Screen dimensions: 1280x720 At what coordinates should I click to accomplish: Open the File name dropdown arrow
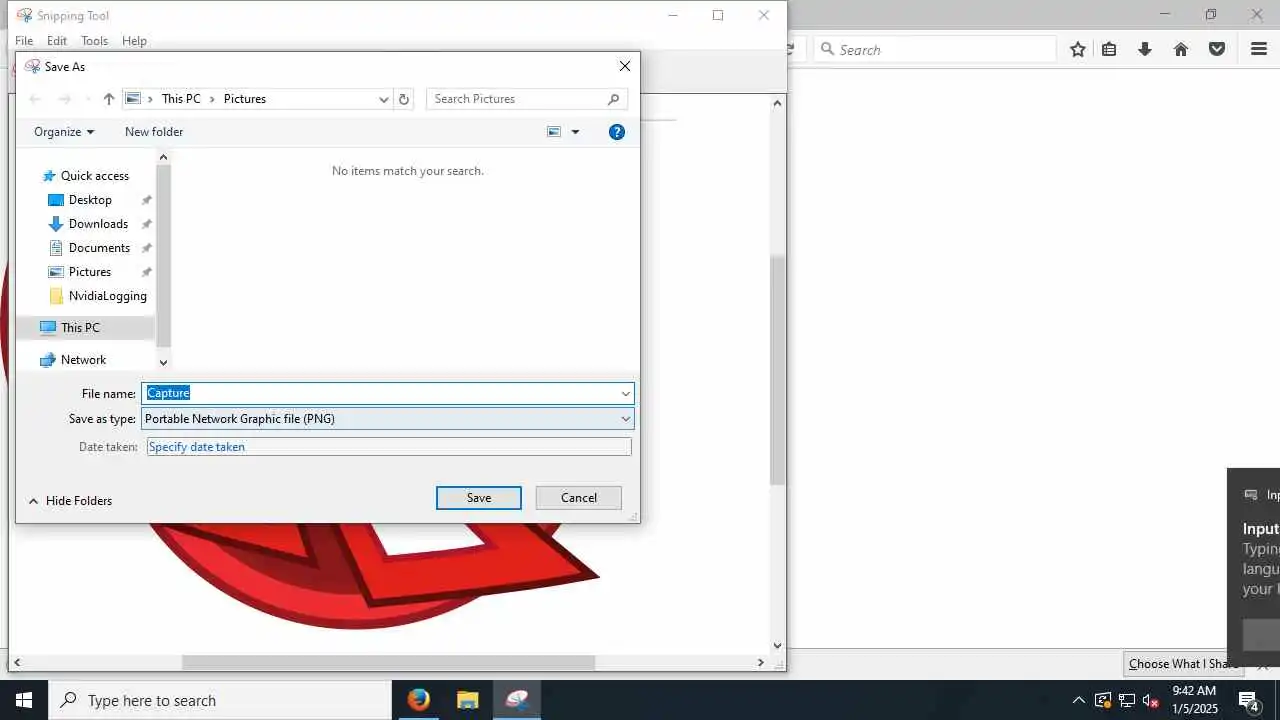coord(626,394)
